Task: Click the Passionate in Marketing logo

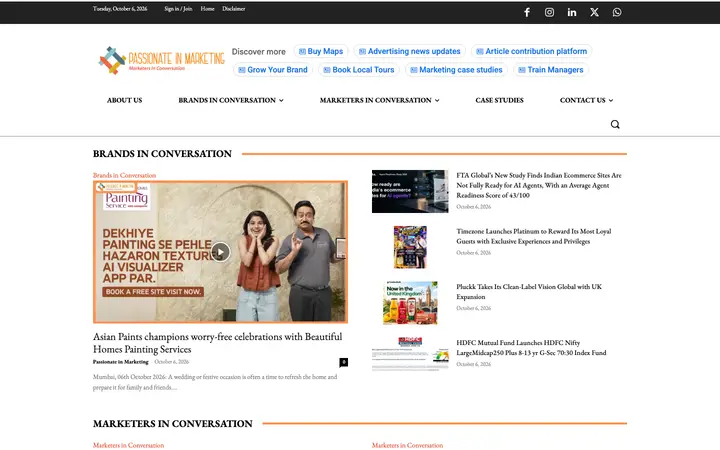Action: 161,60
